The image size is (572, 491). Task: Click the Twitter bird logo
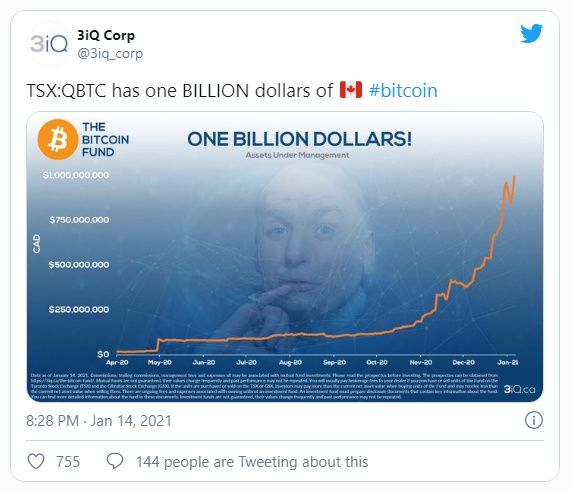(x=532, y=34)
